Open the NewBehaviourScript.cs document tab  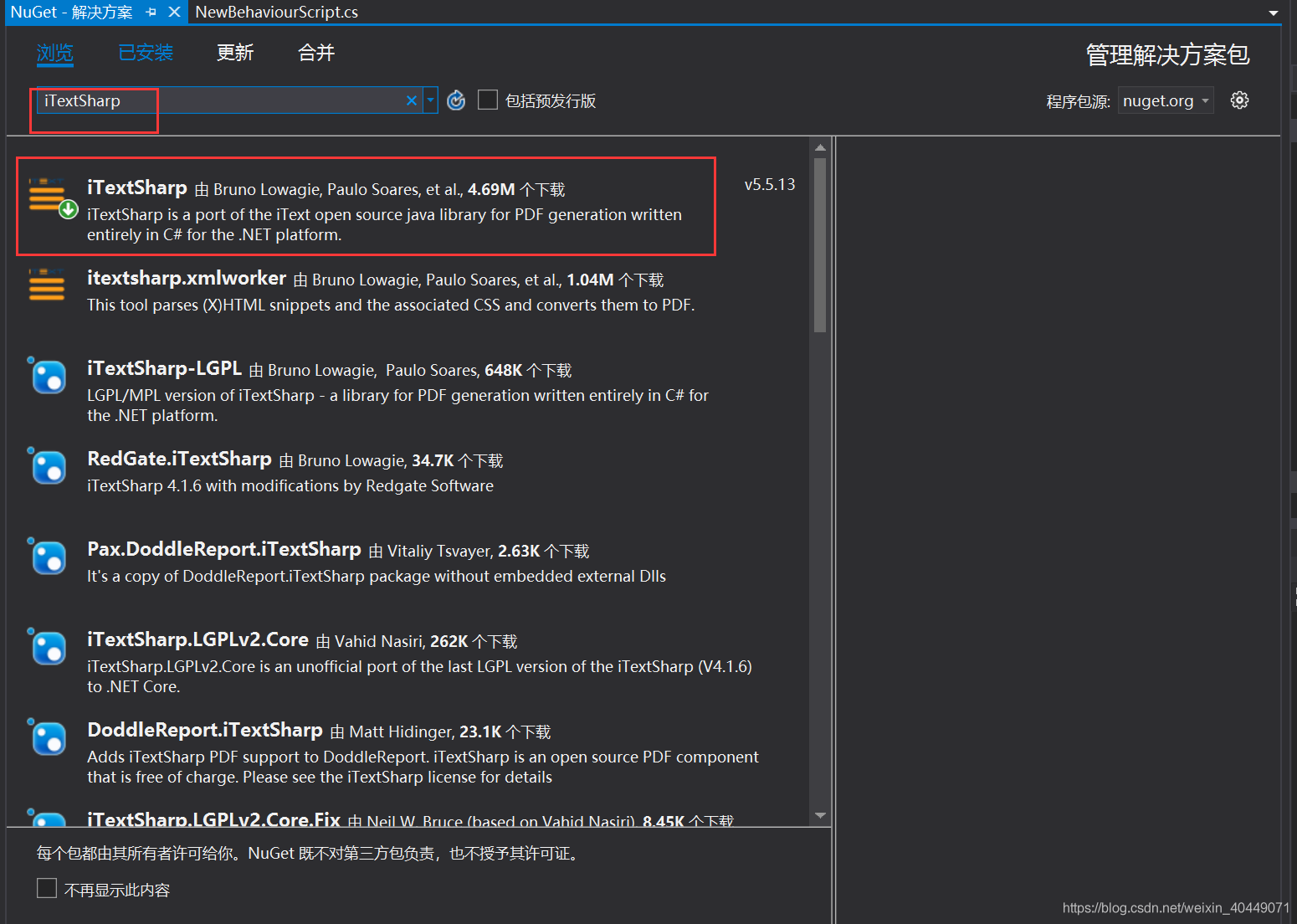point(276,13)
